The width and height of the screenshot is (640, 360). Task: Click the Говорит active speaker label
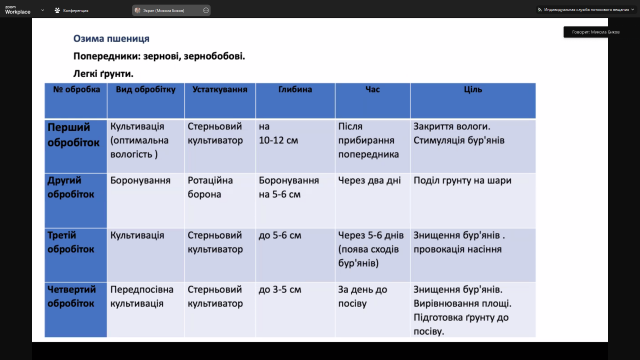[x=596, y=32]
